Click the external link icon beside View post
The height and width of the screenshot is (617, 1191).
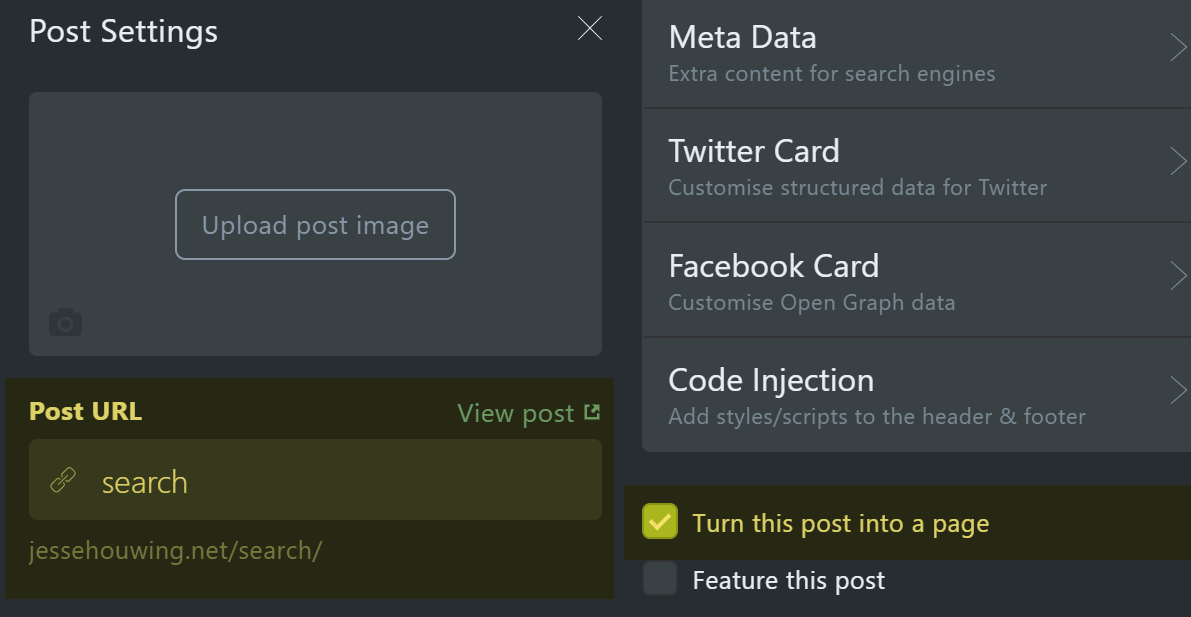592,412
